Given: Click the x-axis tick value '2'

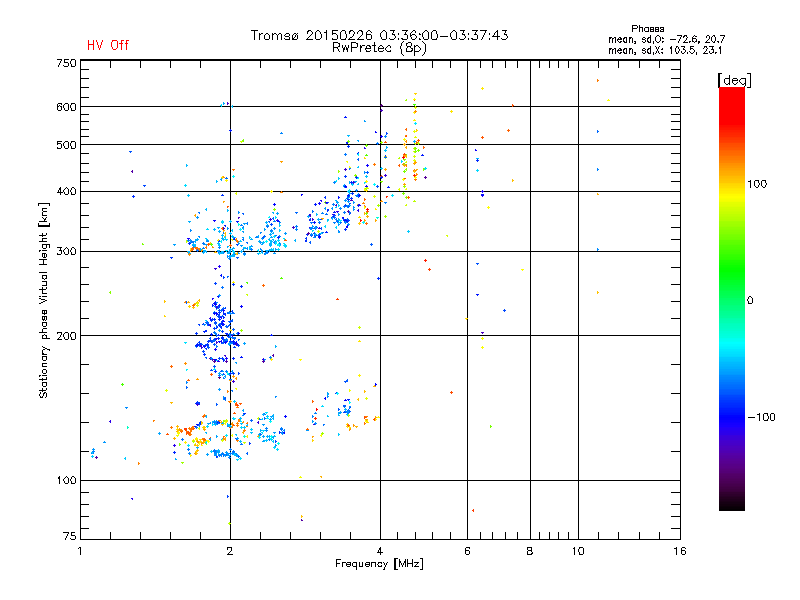Looking at the screenshot, I should tap(230, 551).
